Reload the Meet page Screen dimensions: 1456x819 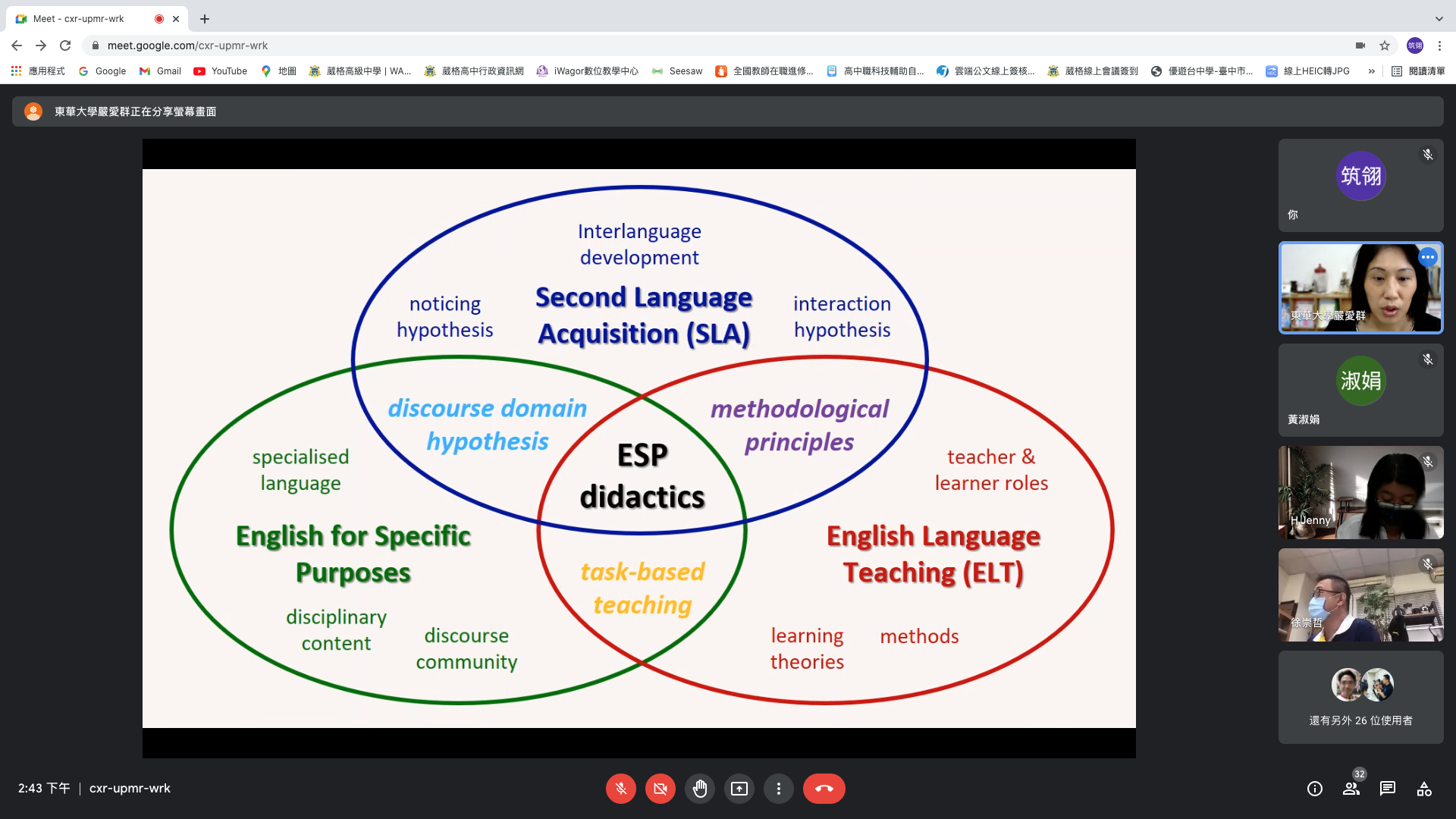pyautogui.click(x=65, y=45)
